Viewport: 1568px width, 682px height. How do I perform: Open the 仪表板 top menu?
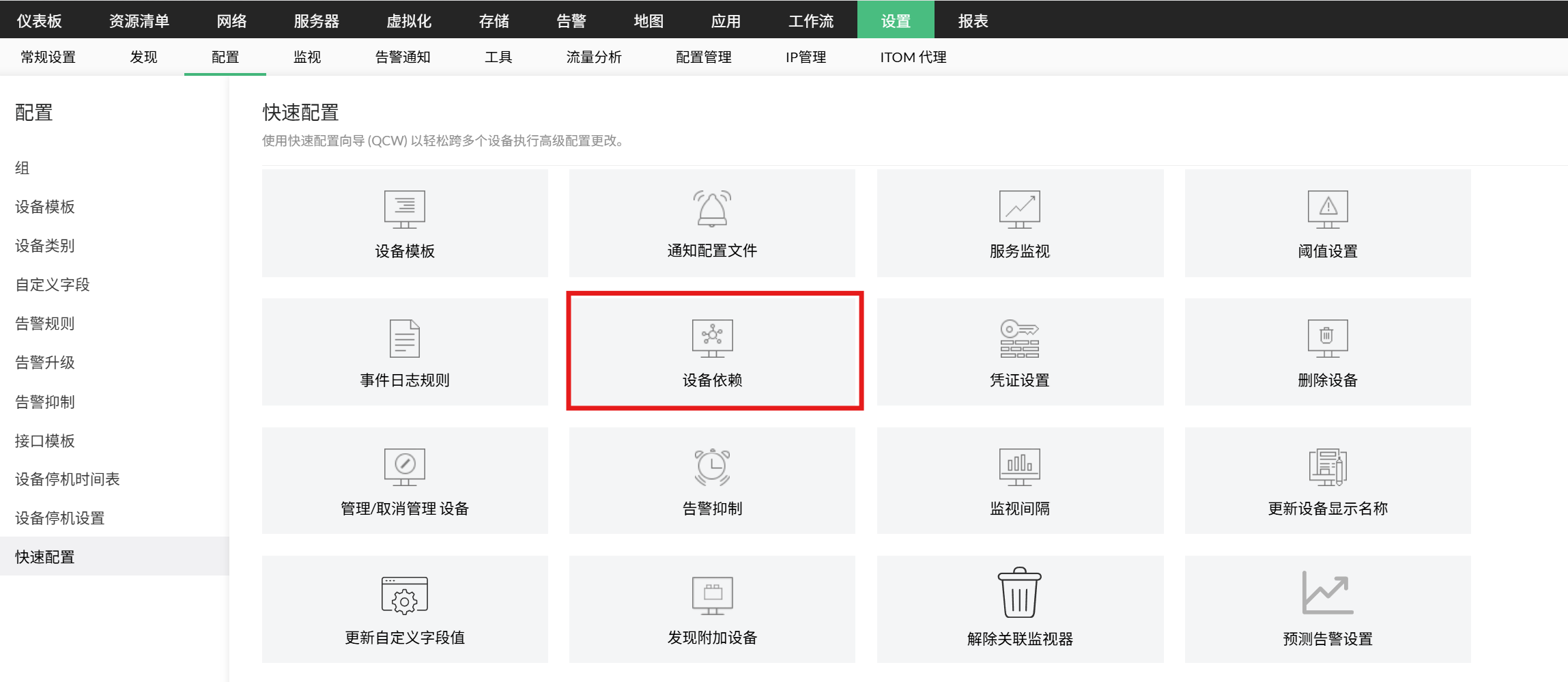(x=40, y=20)
